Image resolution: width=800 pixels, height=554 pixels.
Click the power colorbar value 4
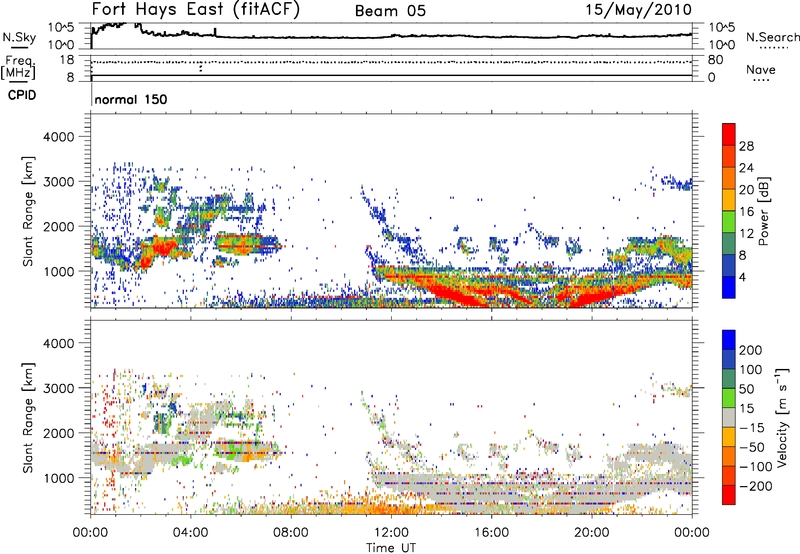(x=742, y=277)
